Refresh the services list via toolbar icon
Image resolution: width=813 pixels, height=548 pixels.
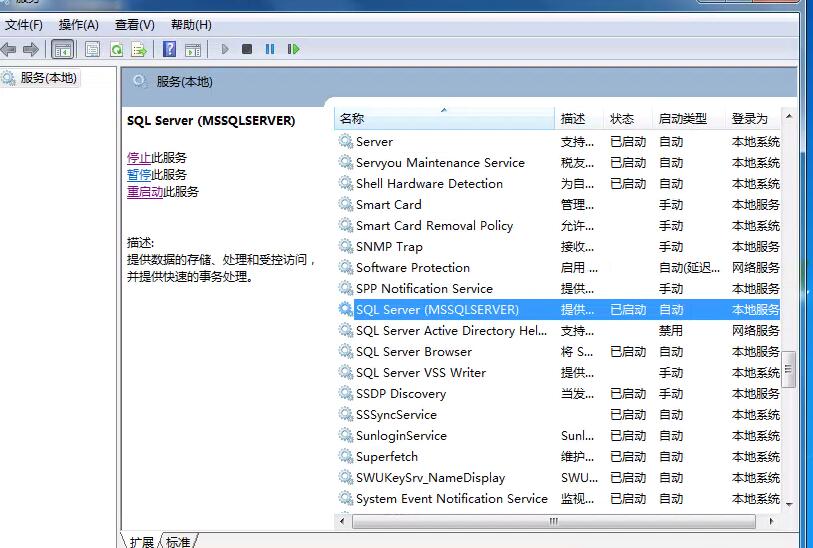click(117, 50)
